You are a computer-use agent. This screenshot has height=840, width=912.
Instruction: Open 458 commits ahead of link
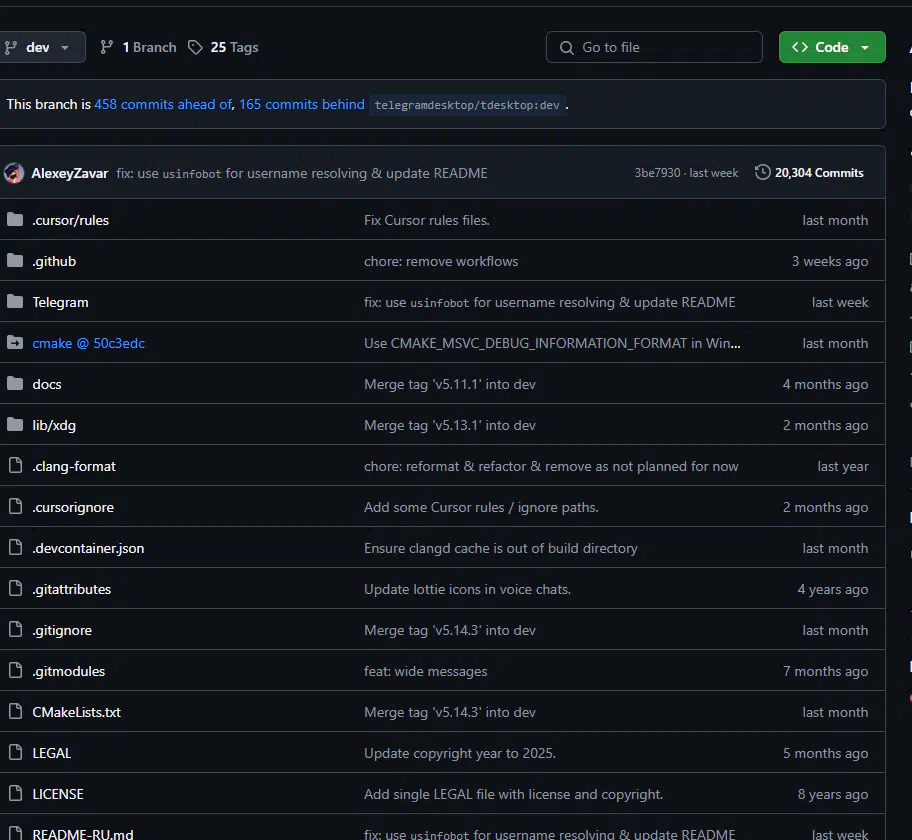click(163, 104)
